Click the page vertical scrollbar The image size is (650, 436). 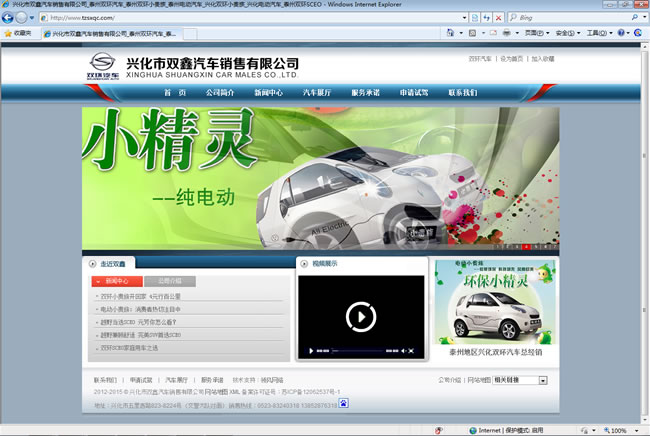[x=645, y=232]
